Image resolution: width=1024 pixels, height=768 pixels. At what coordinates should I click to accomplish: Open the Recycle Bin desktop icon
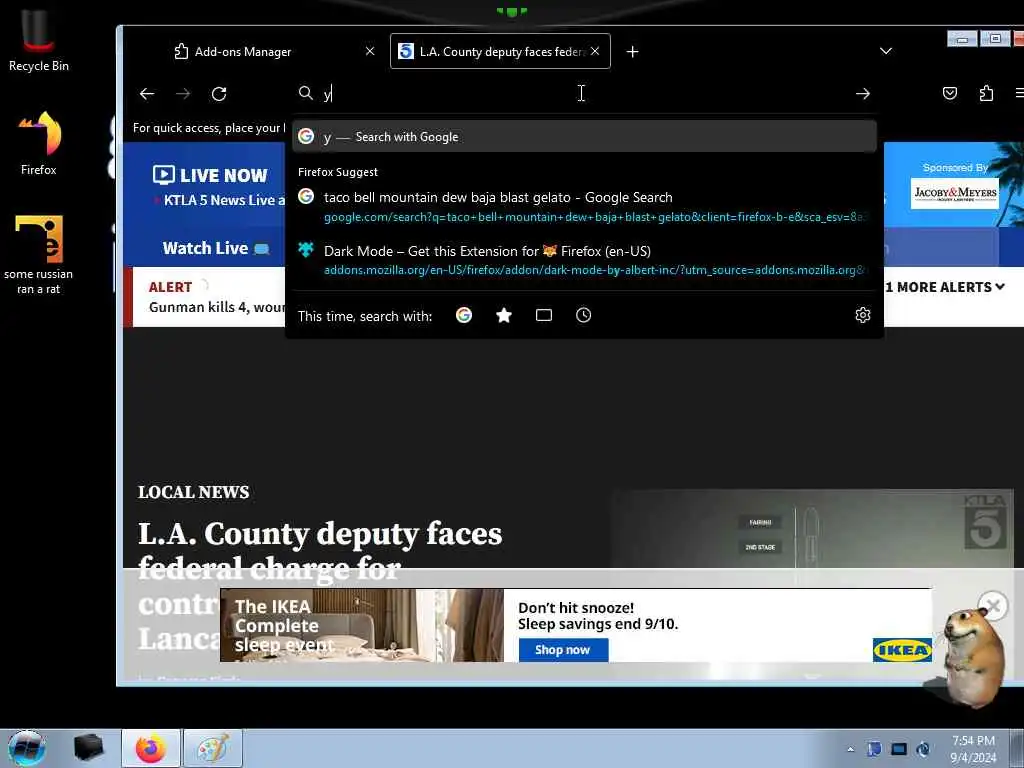[39, 39]
